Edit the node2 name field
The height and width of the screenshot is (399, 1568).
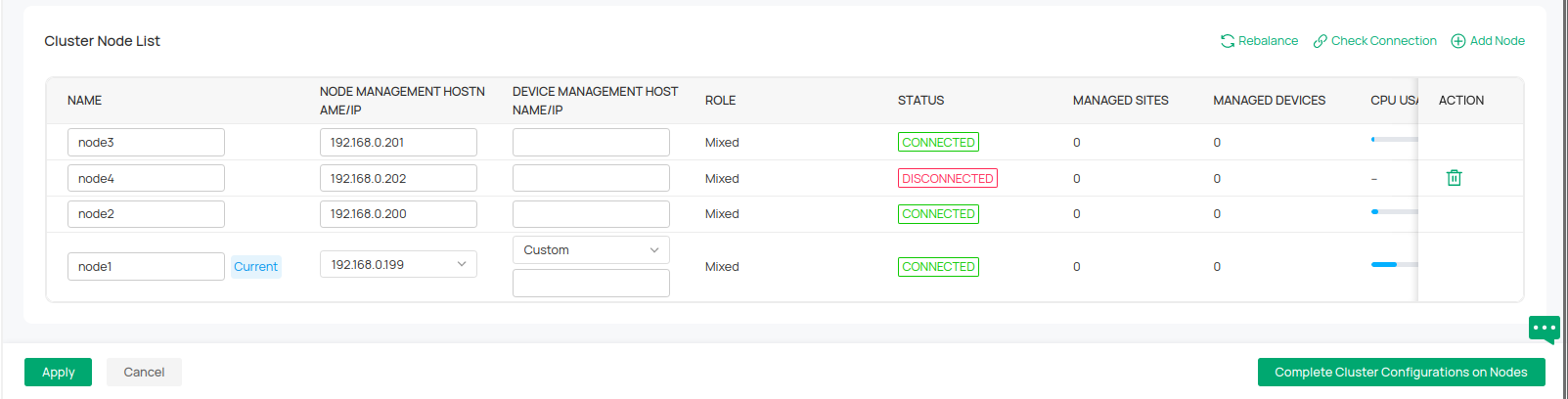(x=146, y=214)
